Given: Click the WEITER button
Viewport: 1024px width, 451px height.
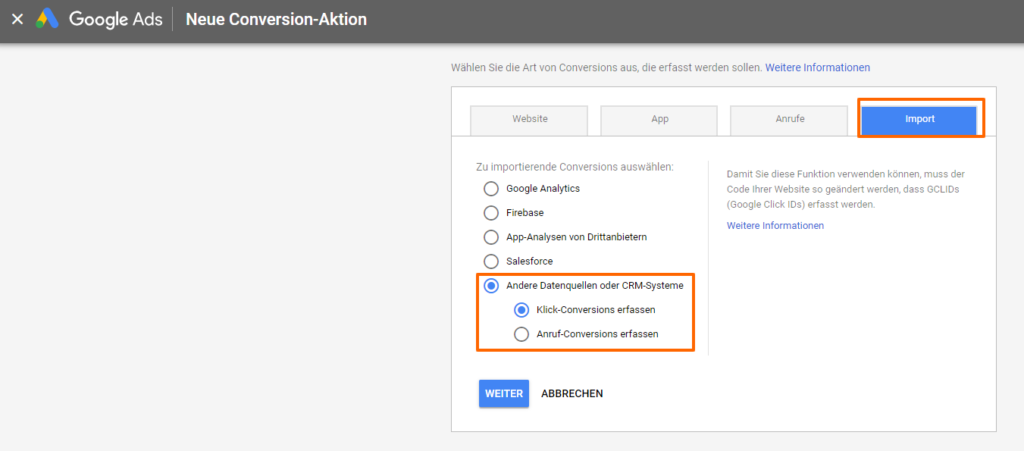Looking at the screenshot, I should 504,394.
